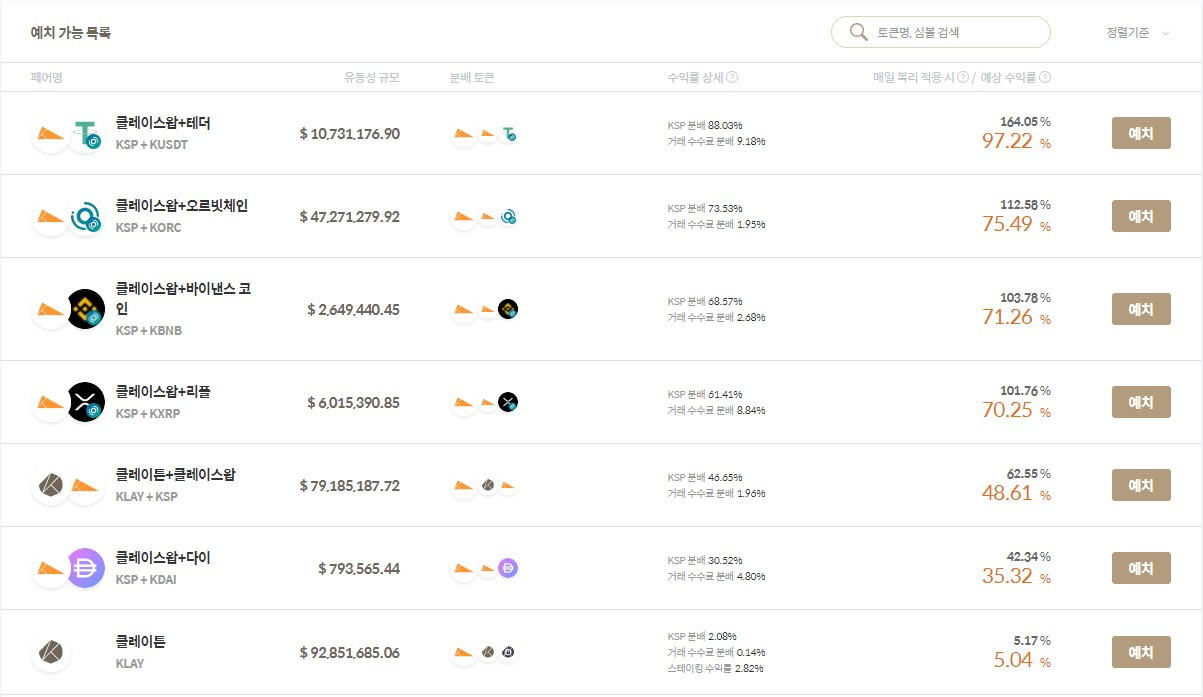Image resolution: width=1203 pixels, height=697 pixels.
Task: Click help icon after 매일 복리 적용 시
Action: click(963, 77)
